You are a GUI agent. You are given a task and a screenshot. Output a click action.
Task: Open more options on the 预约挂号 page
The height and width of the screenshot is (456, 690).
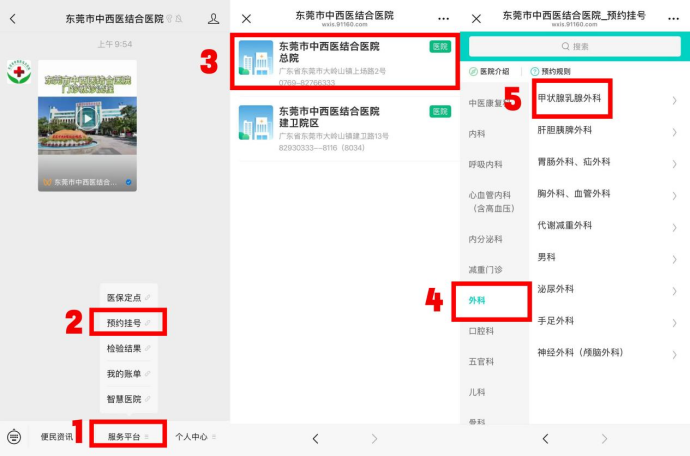coord(673,18)
